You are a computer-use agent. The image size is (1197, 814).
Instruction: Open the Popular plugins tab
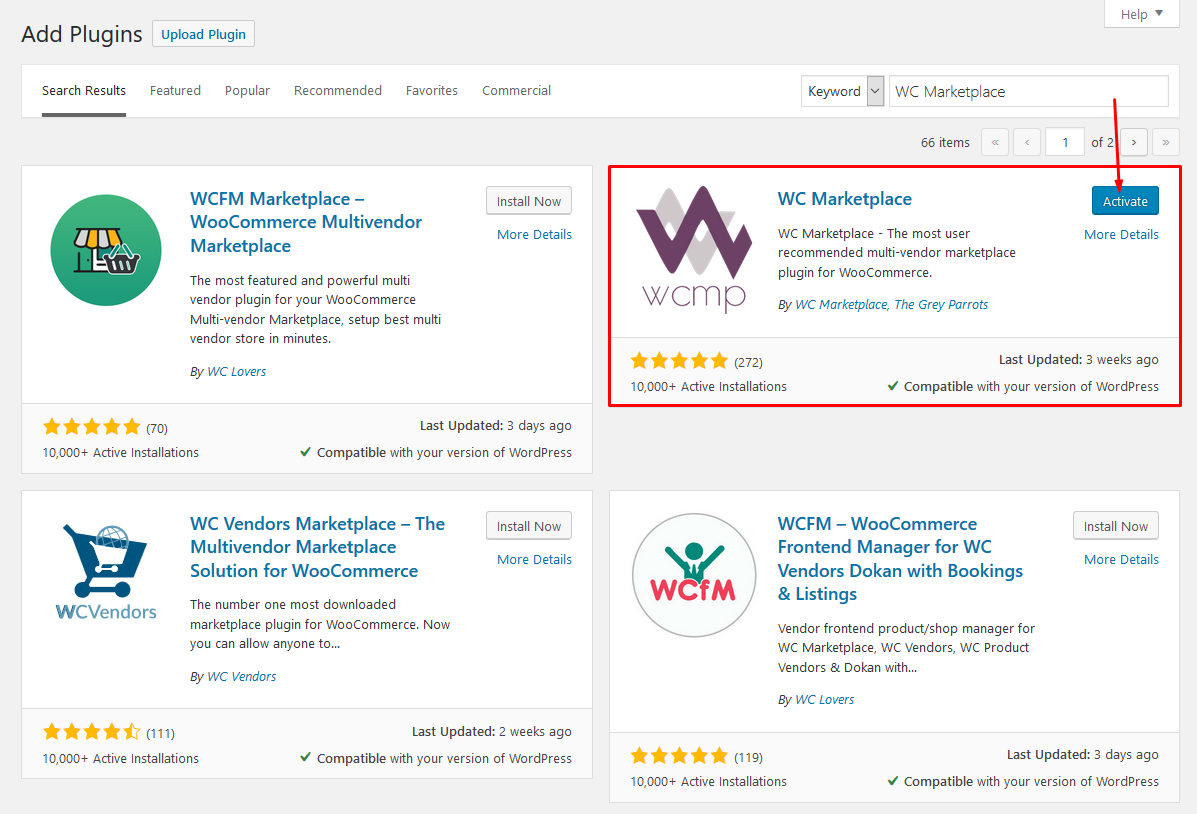pyautogui.click(x=247, y=91)
